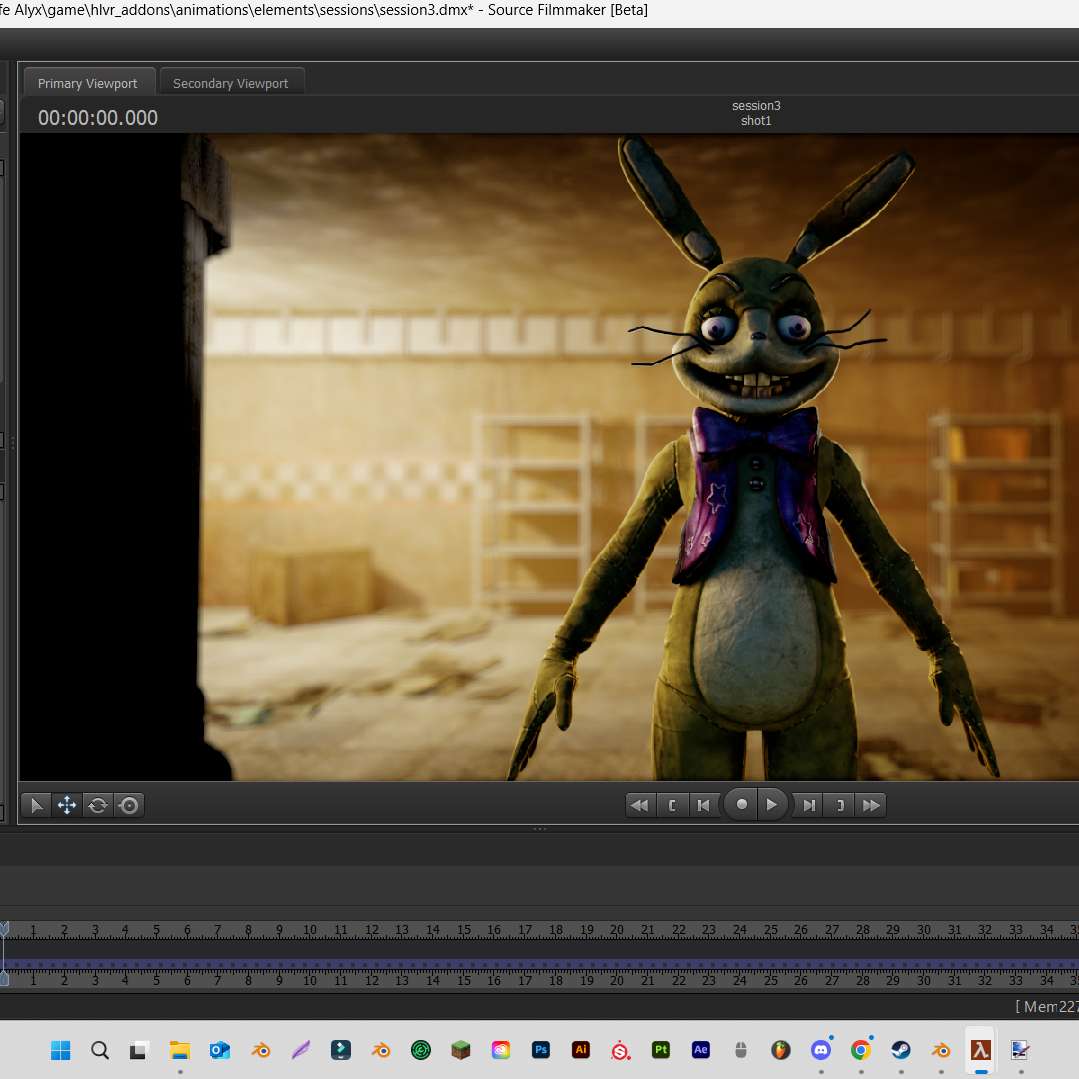Open Photoshop from the taskbar

(541, 1050)
